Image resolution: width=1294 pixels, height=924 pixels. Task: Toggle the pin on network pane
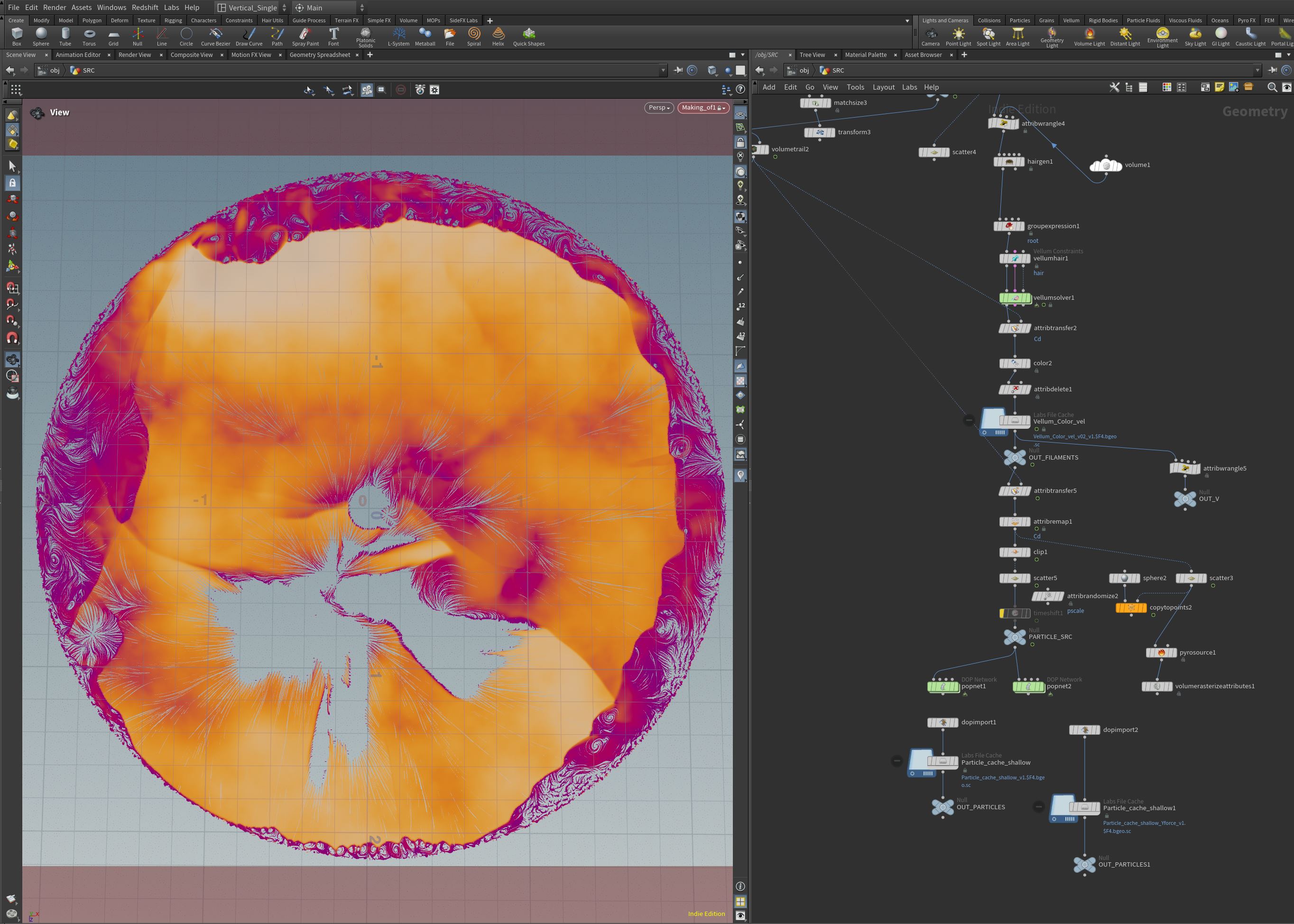[x=1272, y=70]
